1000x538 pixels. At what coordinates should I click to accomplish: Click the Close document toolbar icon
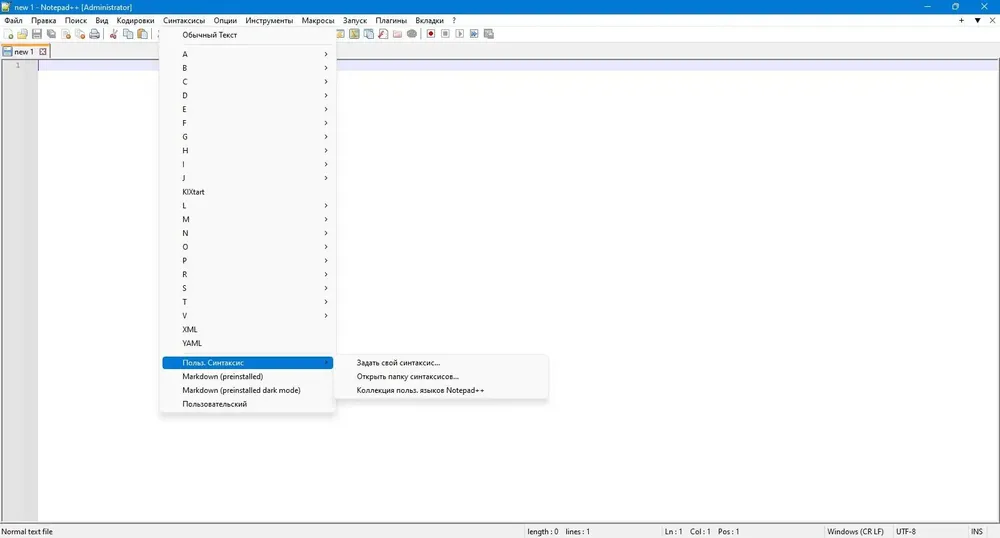coord(66,34)
